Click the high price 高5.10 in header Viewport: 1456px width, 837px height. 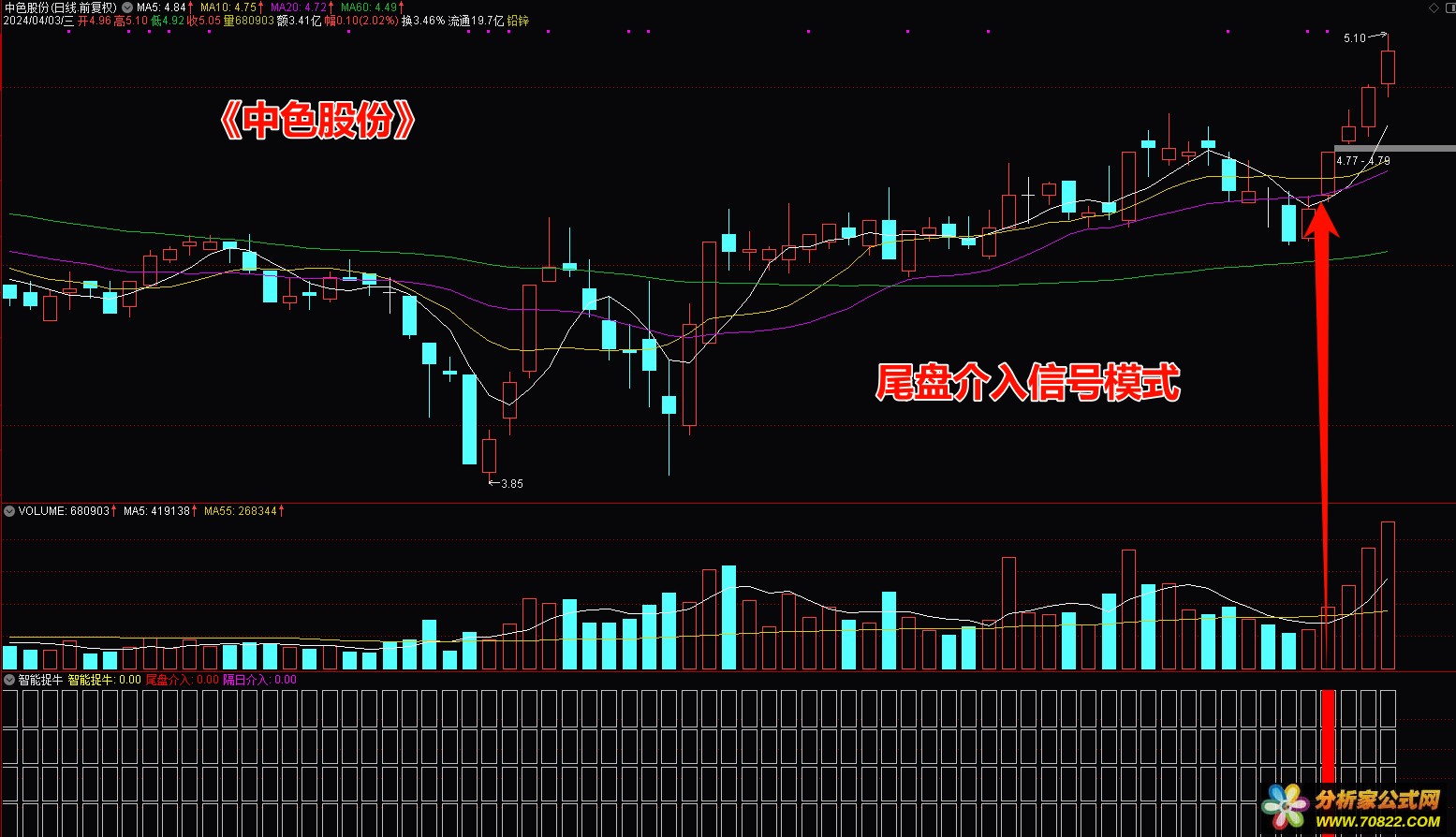130,21
